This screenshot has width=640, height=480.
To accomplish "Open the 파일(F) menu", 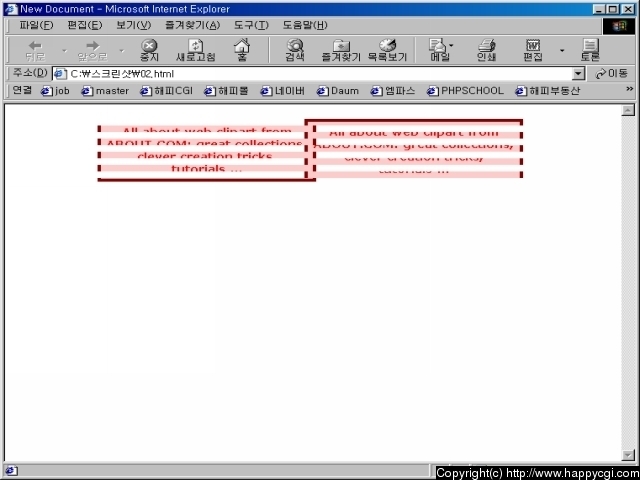I will coord(36,25).
